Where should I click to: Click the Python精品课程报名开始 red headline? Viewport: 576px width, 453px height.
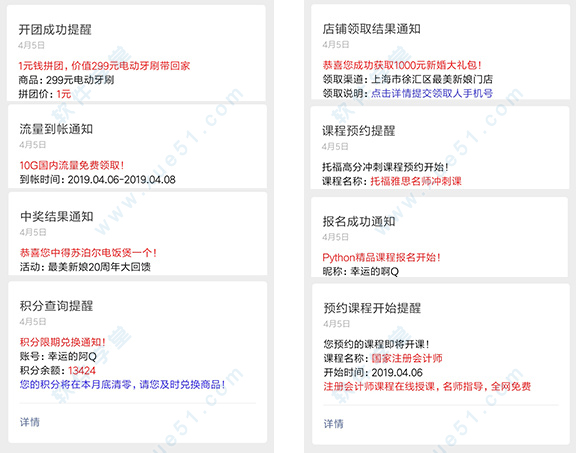[381, 257]
